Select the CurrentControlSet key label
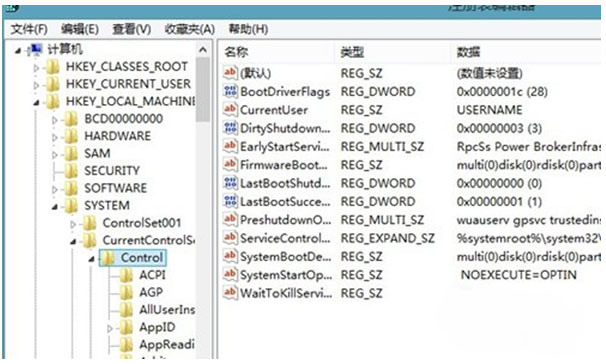606x364 pixels. pyautogui.click(x=148, y=240)
